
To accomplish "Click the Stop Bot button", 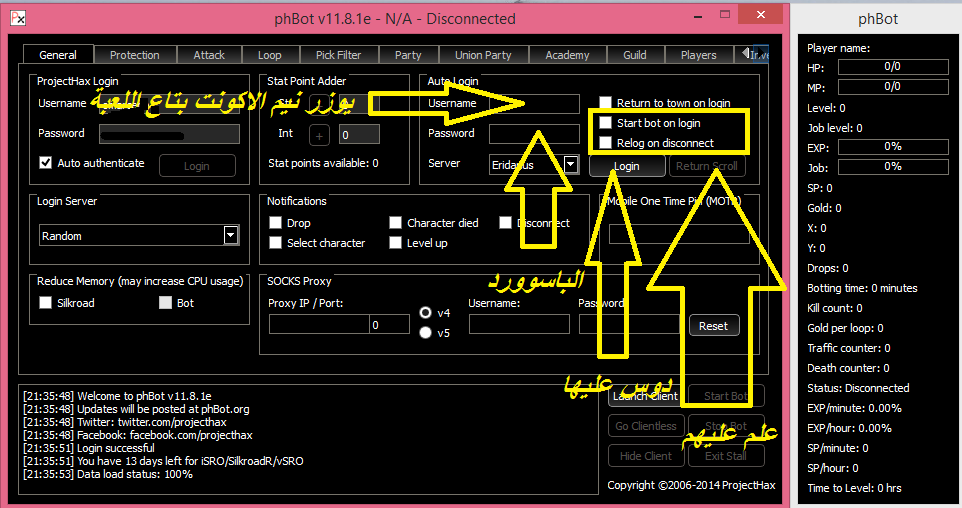I will (x=726, y=426).
